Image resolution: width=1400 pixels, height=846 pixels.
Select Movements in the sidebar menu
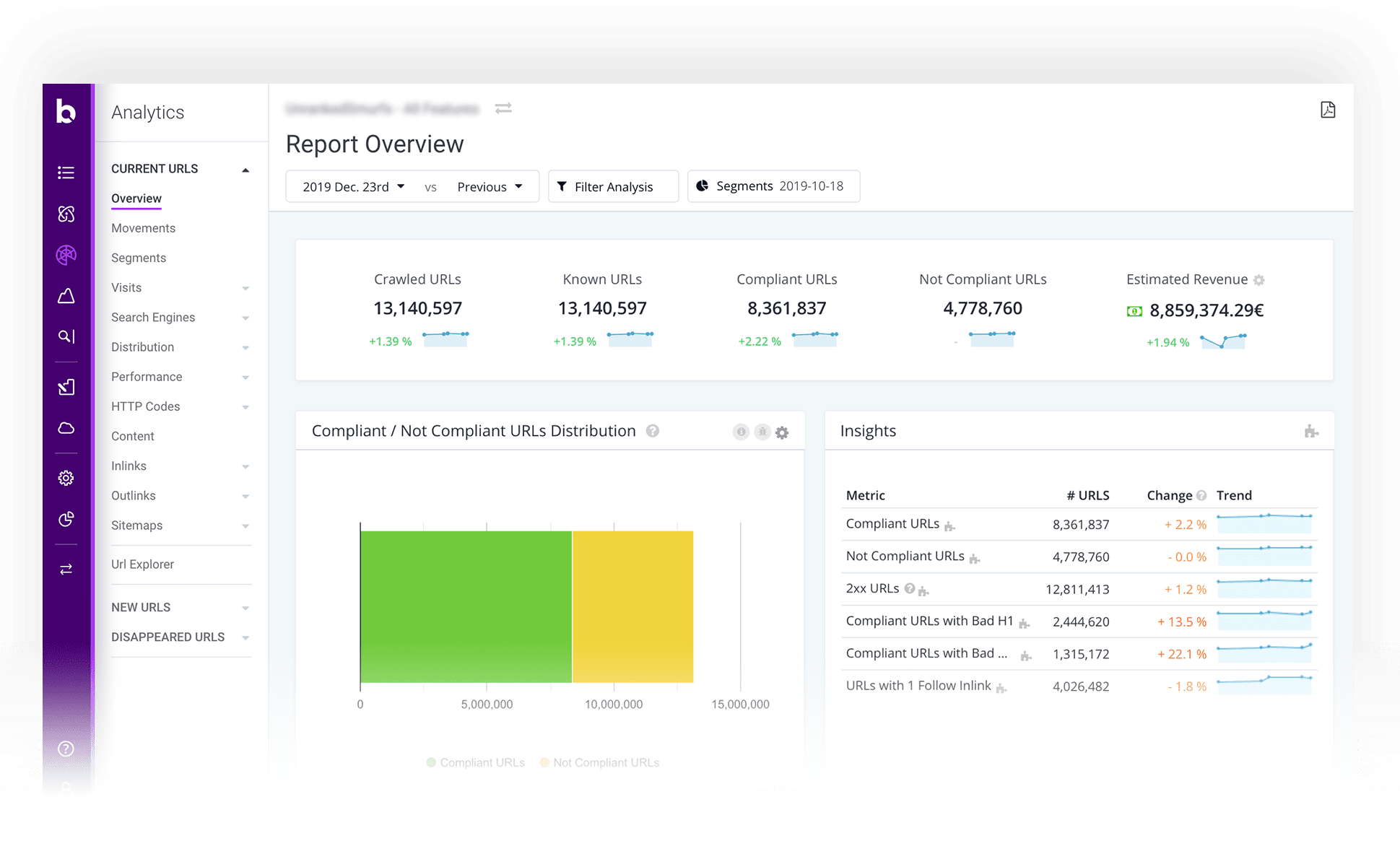143,228
